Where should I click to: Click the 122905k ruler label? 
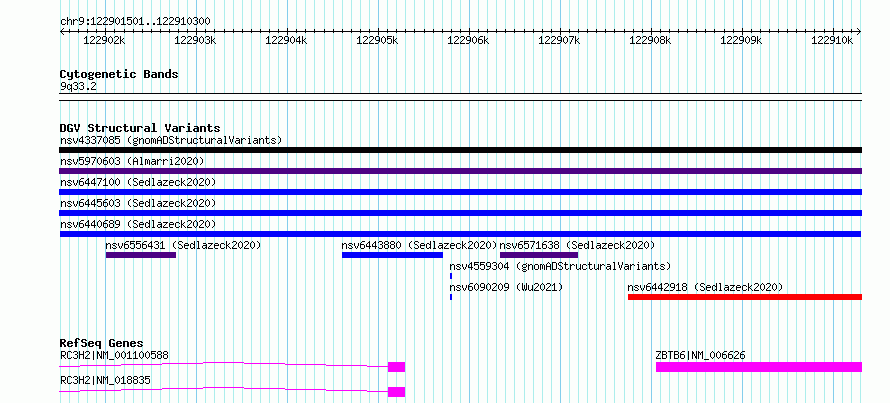point(377,40)
